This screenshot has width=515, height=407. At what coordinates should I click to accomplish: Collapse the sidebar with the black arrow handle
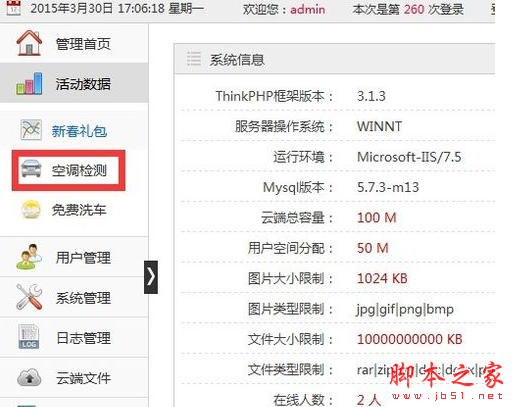(151, 277)
